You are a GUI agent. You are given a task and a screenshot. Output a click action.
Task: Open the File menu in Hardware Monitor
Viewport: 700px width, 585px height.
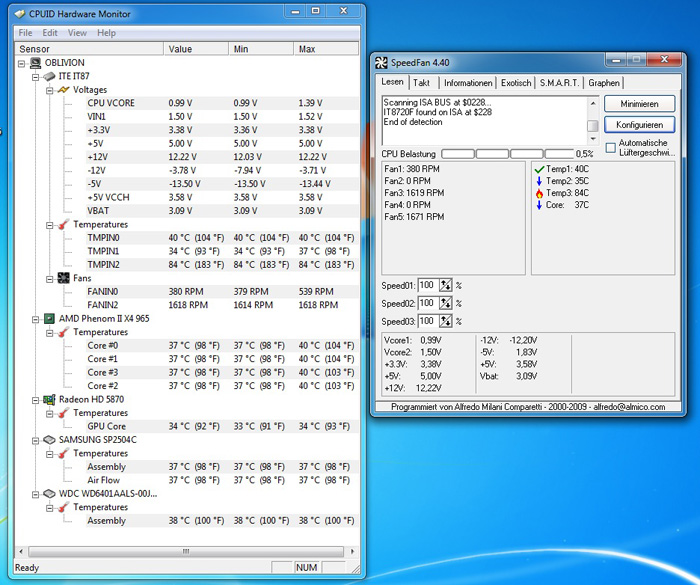[x=25, y=33]
